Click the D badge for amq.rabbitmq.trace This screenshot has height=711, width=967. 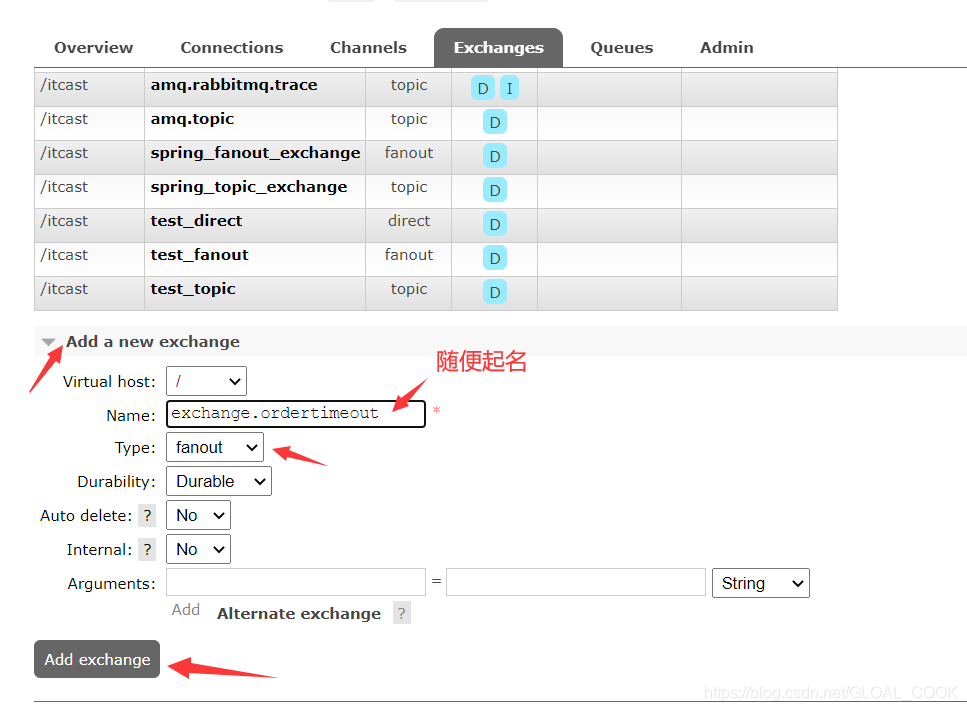pos(483,88)
